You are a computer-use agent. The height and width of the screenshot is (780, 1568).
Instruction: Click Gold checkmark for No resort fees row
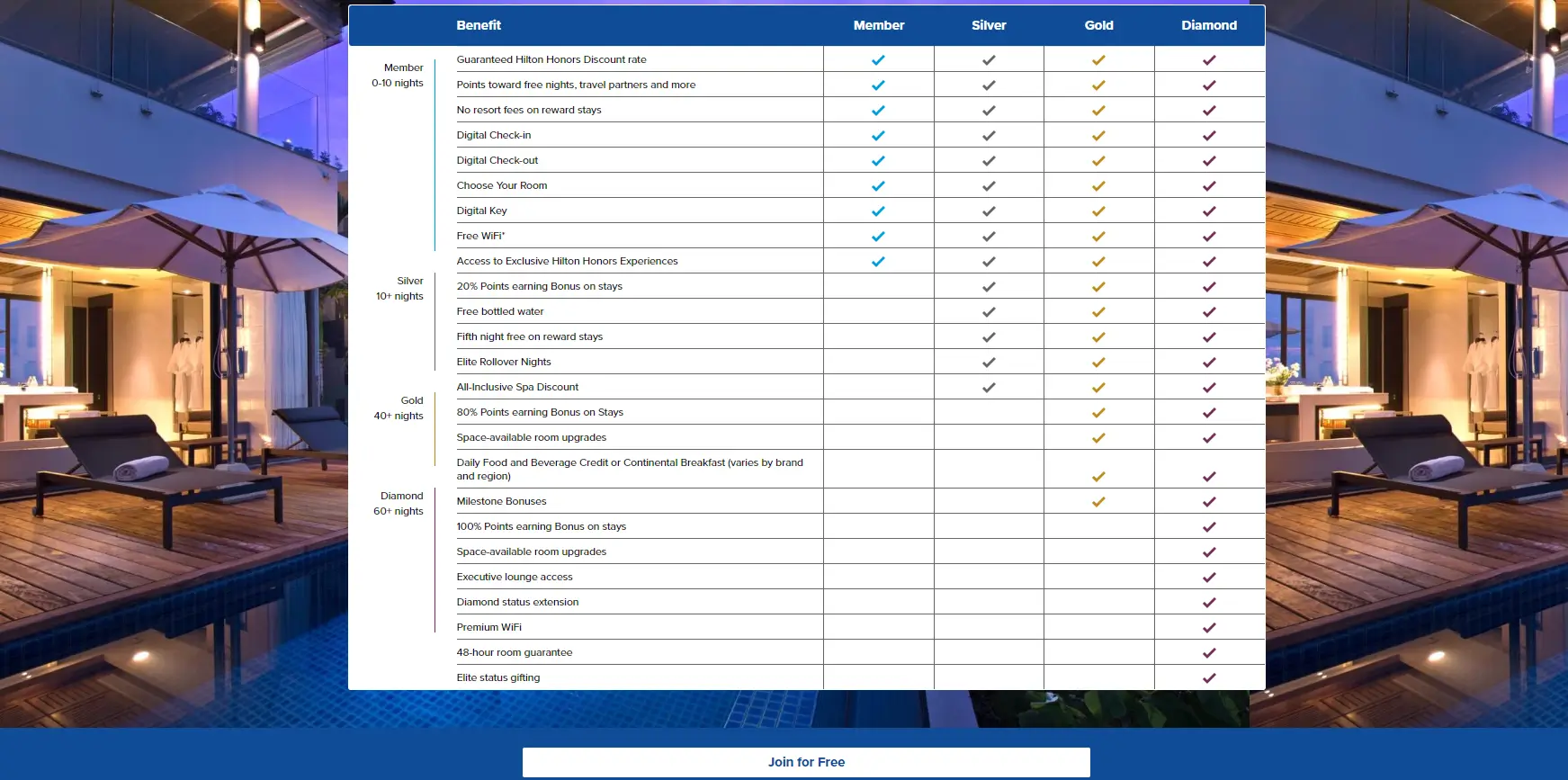(1098, 111)
